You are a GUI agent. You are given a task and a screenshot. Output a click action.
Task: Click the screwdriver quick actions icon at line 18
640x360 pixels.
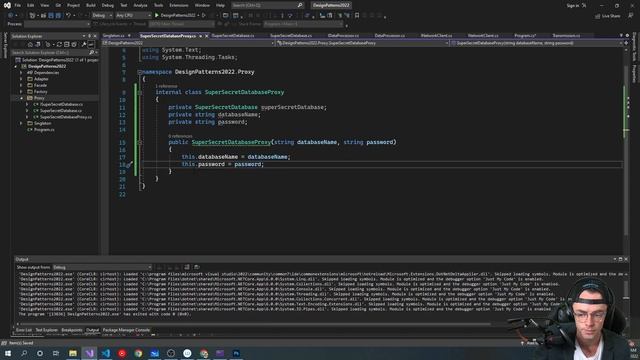pos(129,164)
